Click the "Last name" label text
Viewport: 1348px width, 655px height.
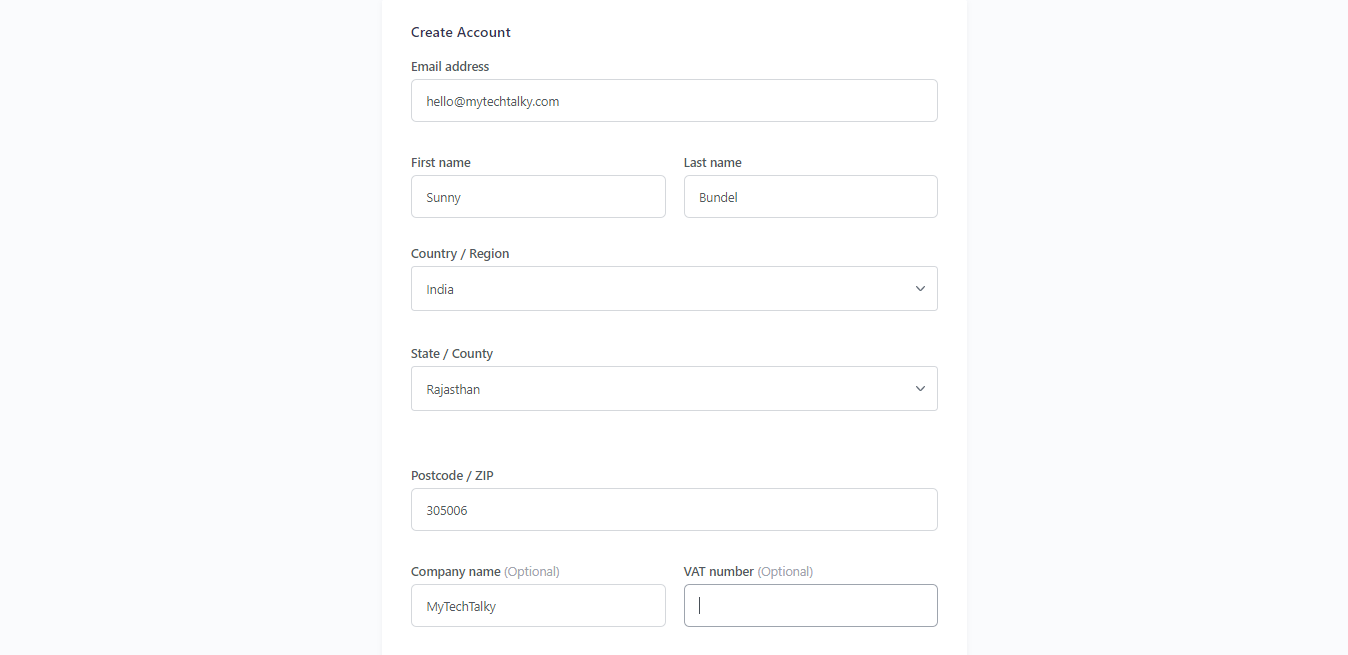(x=713, y=163)
